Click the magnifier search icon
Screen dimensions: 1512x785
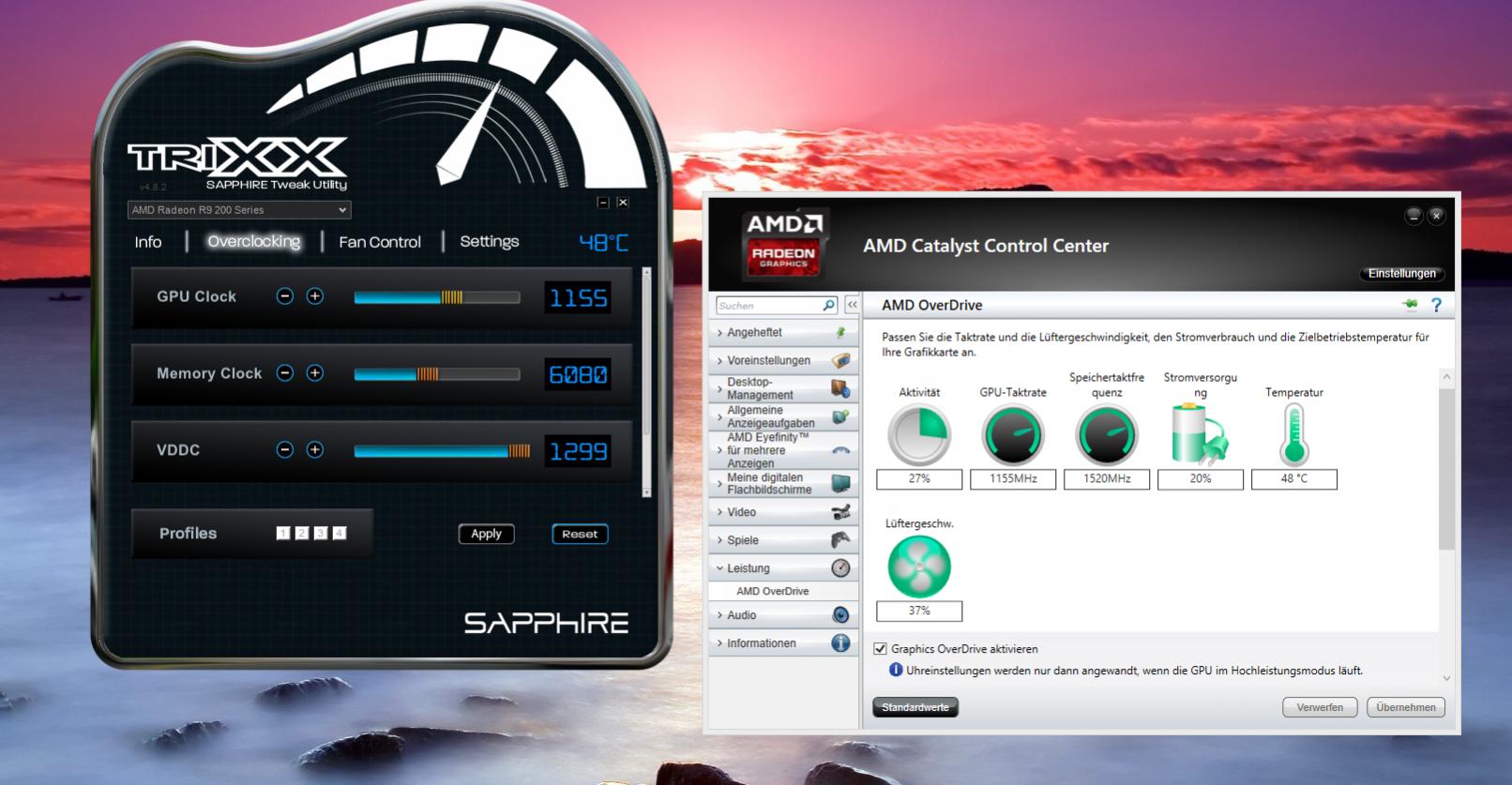pos(829,306)
